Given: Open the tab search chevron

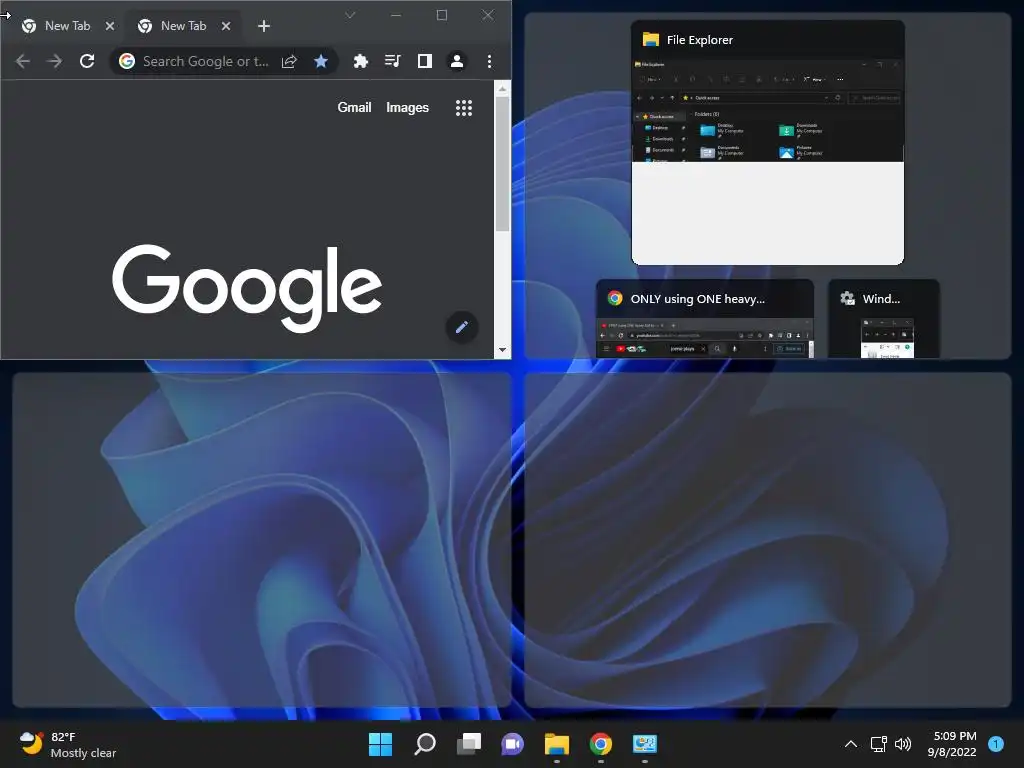Looking at the screenshot, I should (350, 15).
